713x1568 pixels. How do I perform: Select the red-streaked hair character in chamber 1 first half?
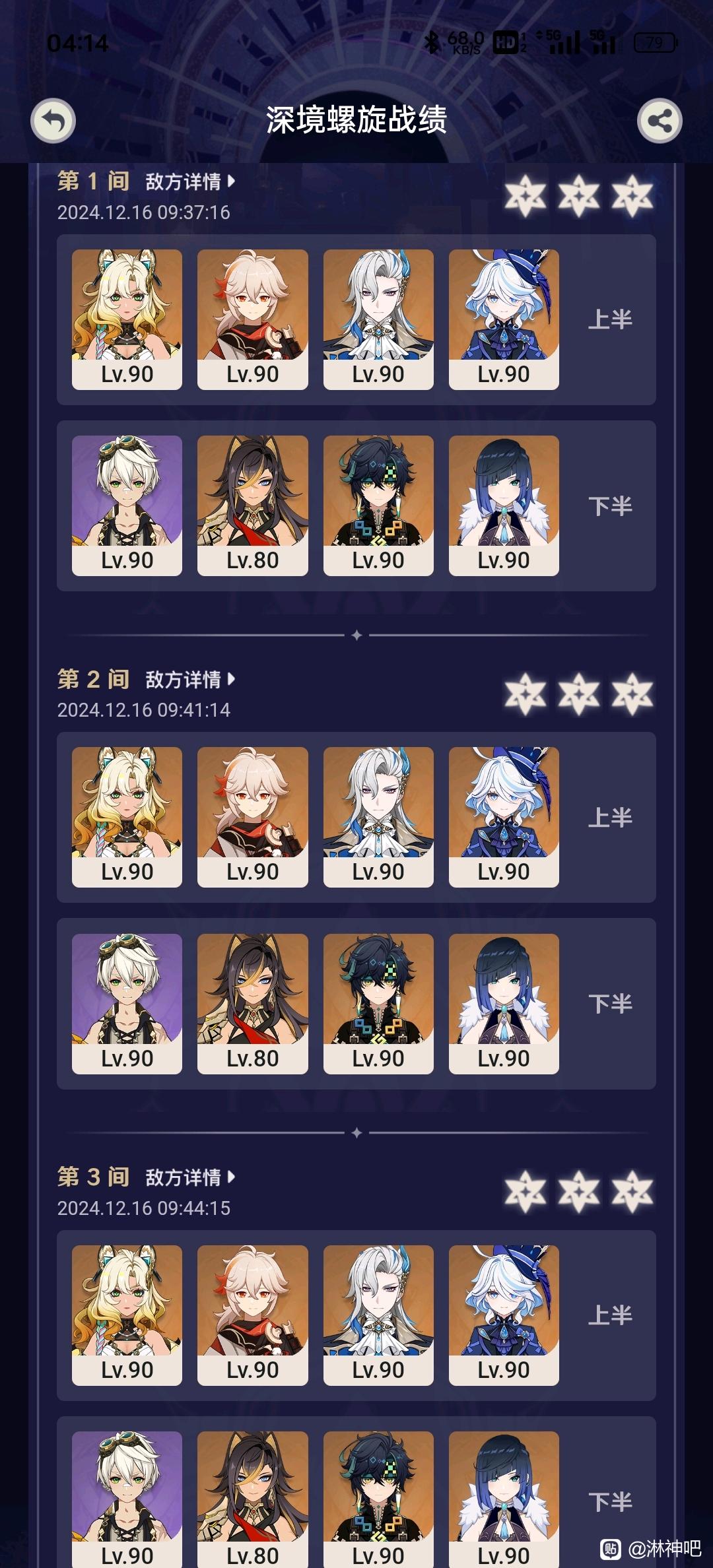tap(253, 319)
